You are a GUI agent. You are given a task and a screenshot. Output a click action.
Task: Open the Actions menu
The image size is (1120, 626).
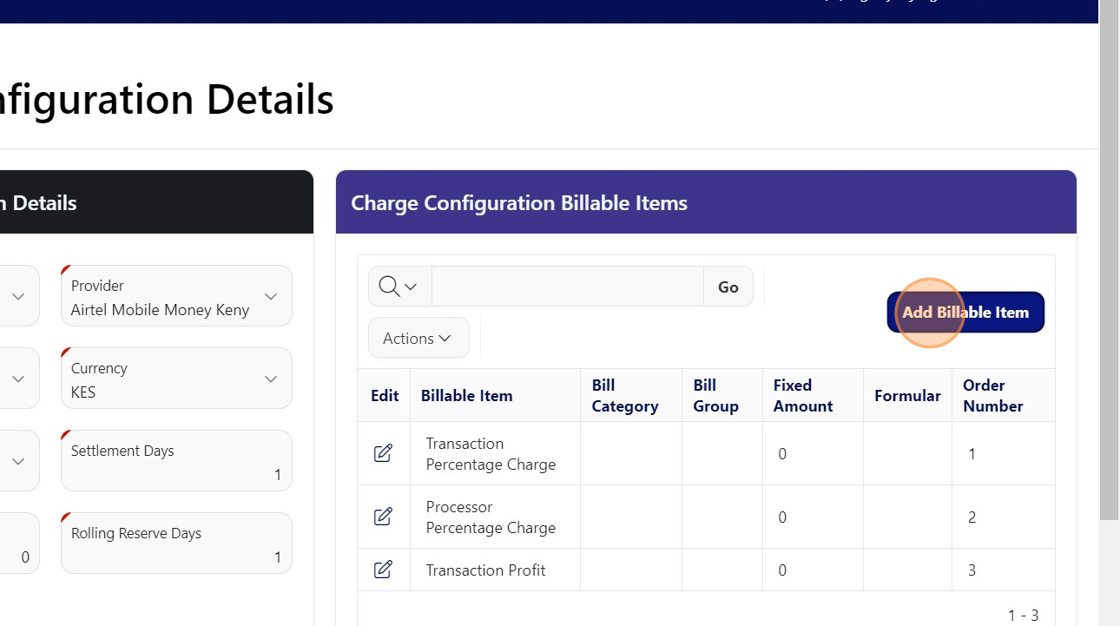[x=418, y=338]
